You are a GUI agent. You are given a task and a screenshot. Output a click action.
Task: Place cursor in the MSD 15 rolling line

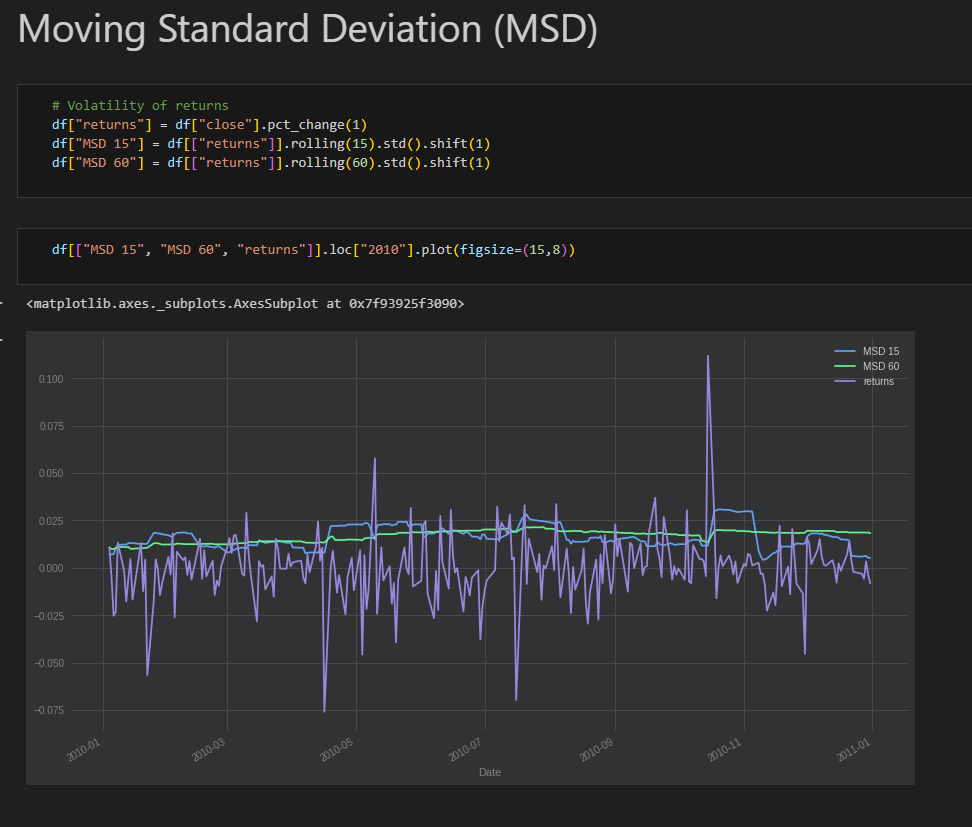pyautogui.click(x=271, y=144)
